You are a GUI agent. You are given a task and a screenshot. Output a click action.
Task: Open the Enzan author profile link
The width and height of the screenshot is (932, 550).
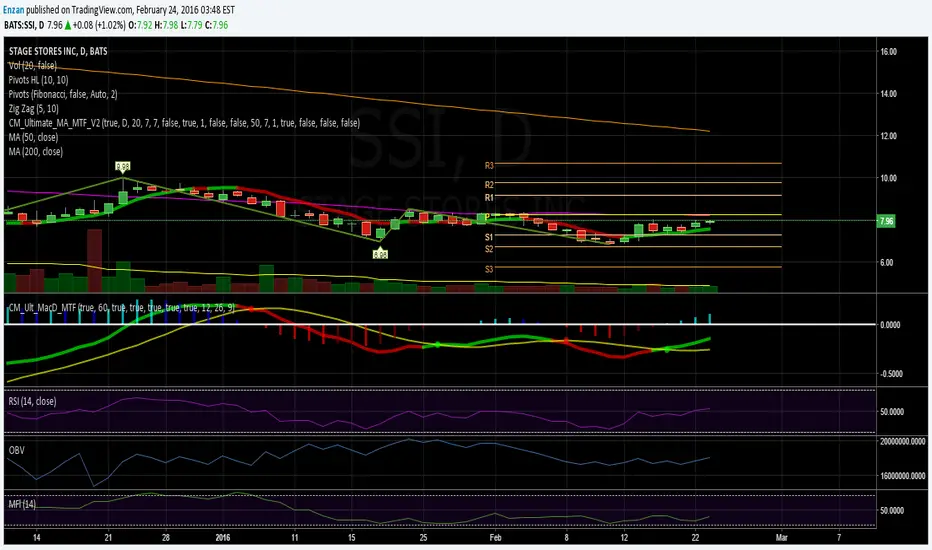(x=14, y=10)
